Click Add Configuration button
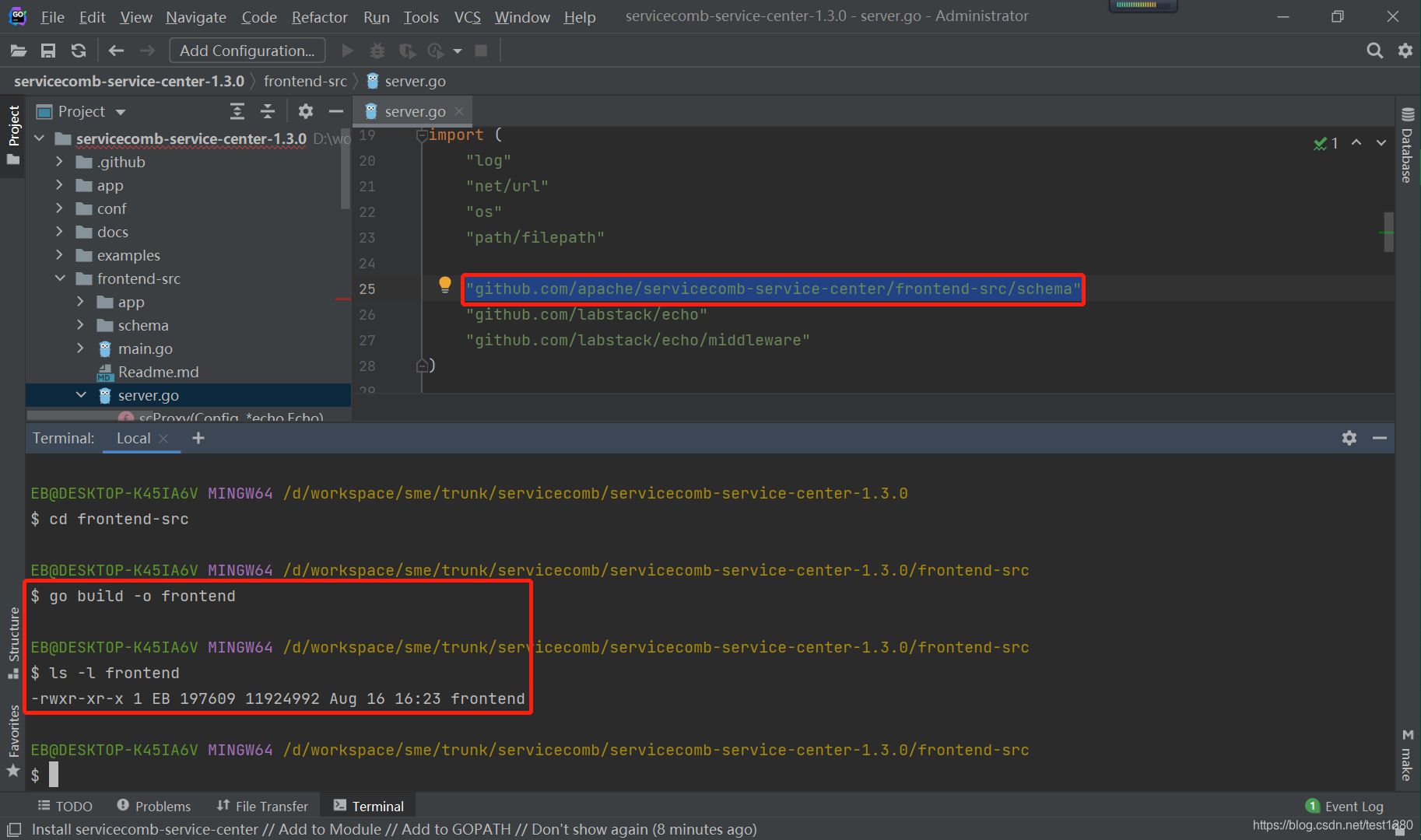 tap(247, 51)
